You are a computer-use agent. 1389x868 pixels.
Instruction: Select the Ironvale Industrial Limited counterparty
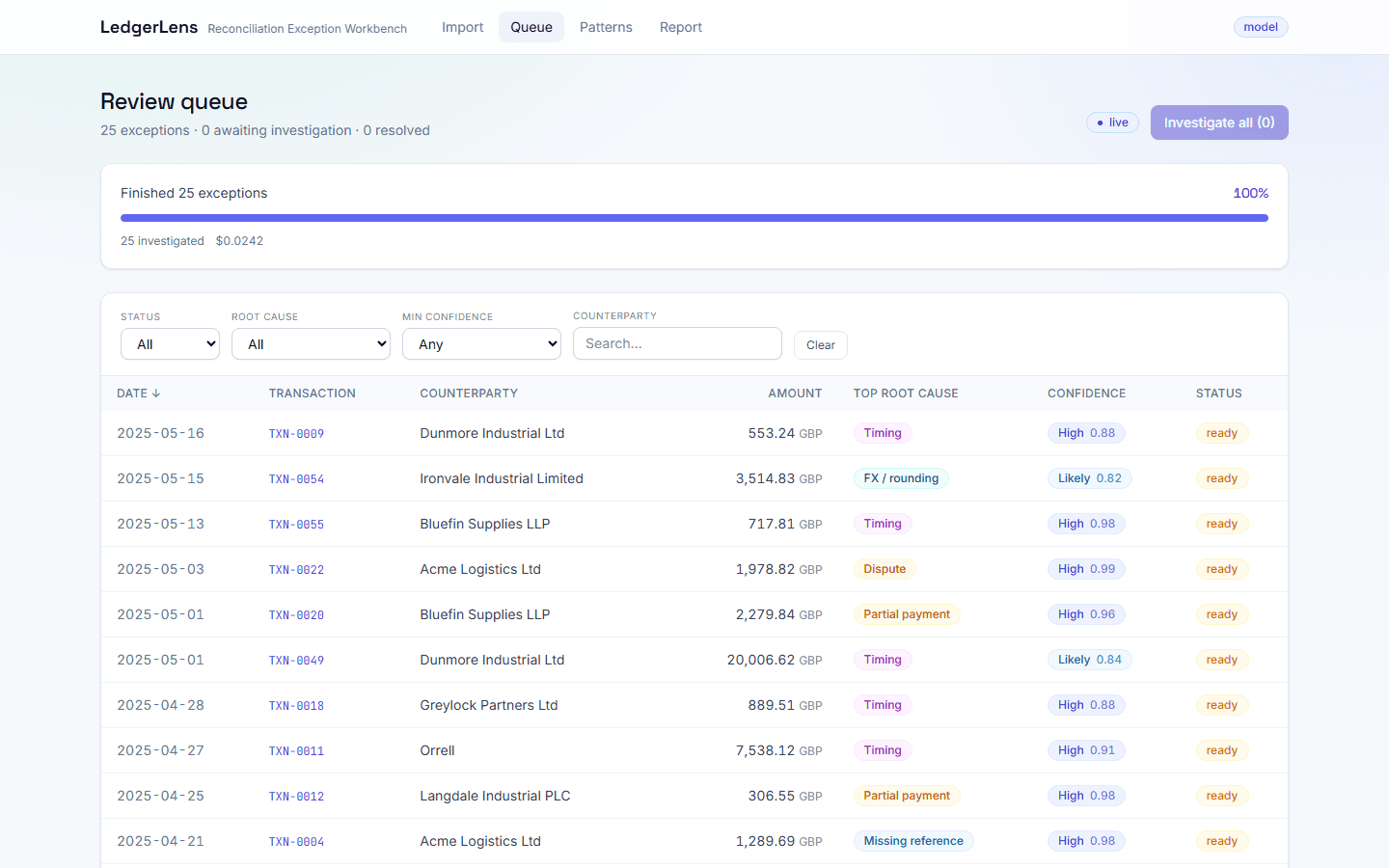[x=502, y=478]
